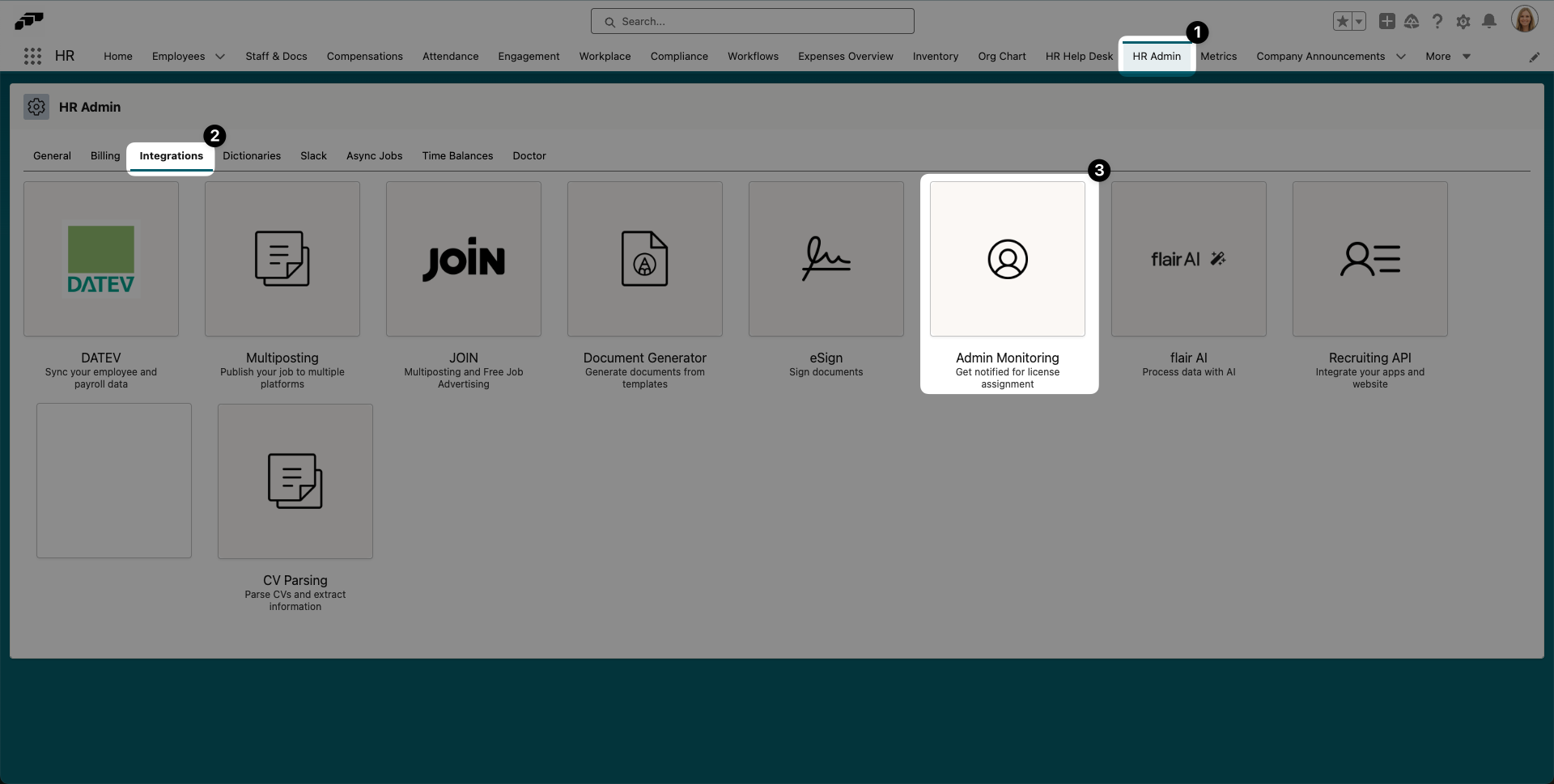Screen dimensions: 1554x784
Task: Select the Admin Monitoring tile
Action: [1008, 259]
